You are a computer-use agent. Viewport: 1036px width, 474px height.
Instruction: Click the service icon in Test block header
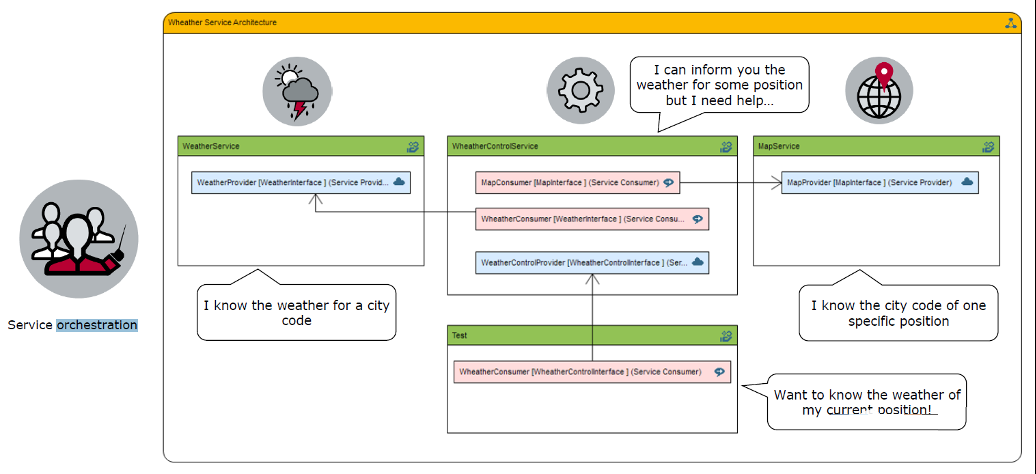[726, 336]
